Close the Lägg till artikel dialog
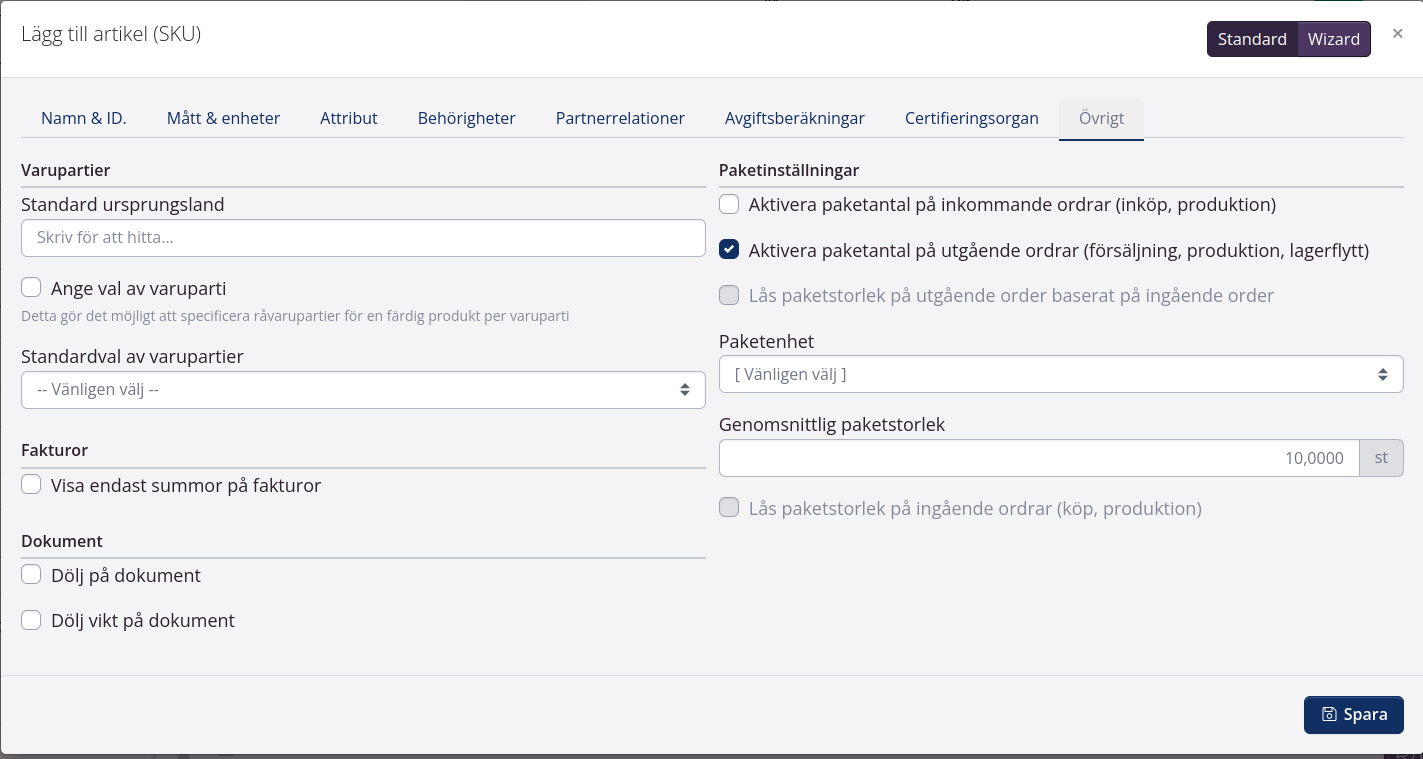1423x759 pixels. click(x=1397, y=34)
